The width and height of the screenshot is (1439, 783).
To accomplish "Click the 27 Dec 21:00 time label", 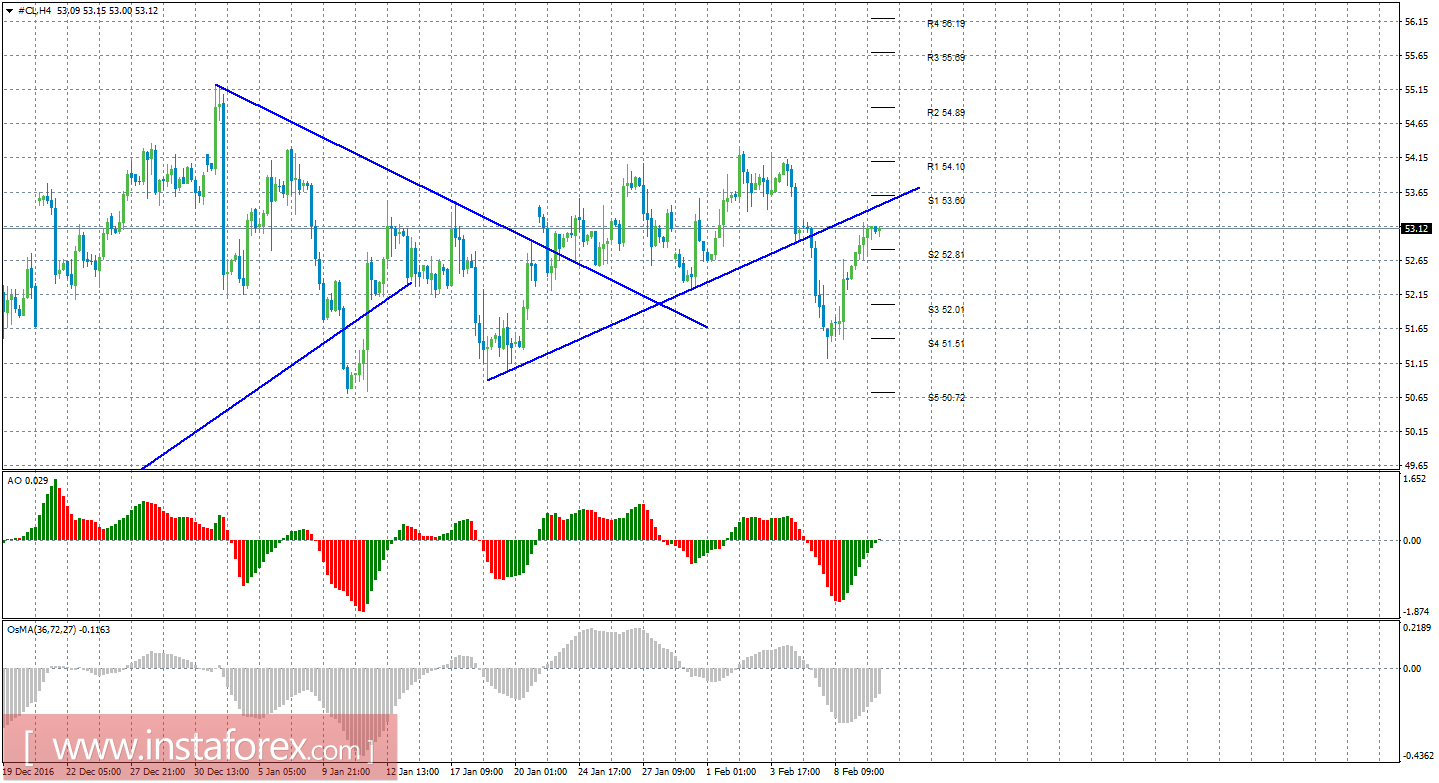I will (155, 772).
